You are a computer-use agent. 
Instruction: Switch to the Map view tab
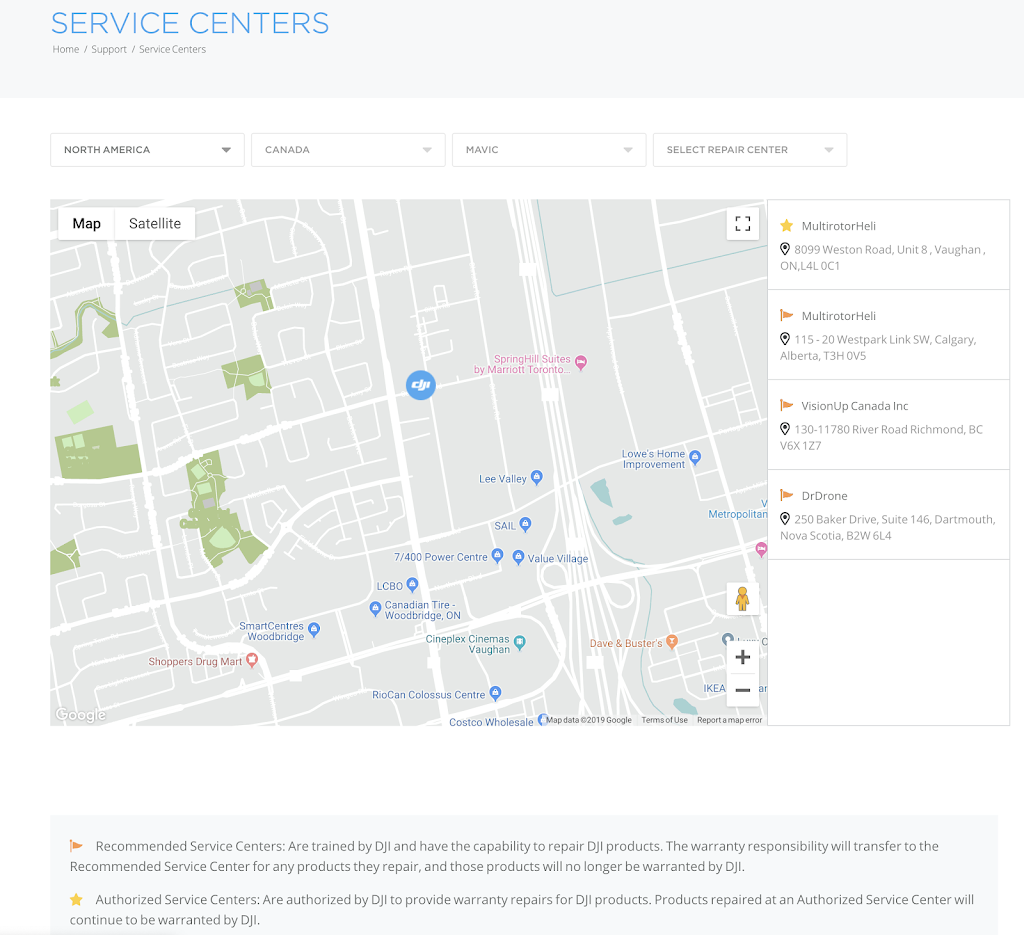point(86,224)
